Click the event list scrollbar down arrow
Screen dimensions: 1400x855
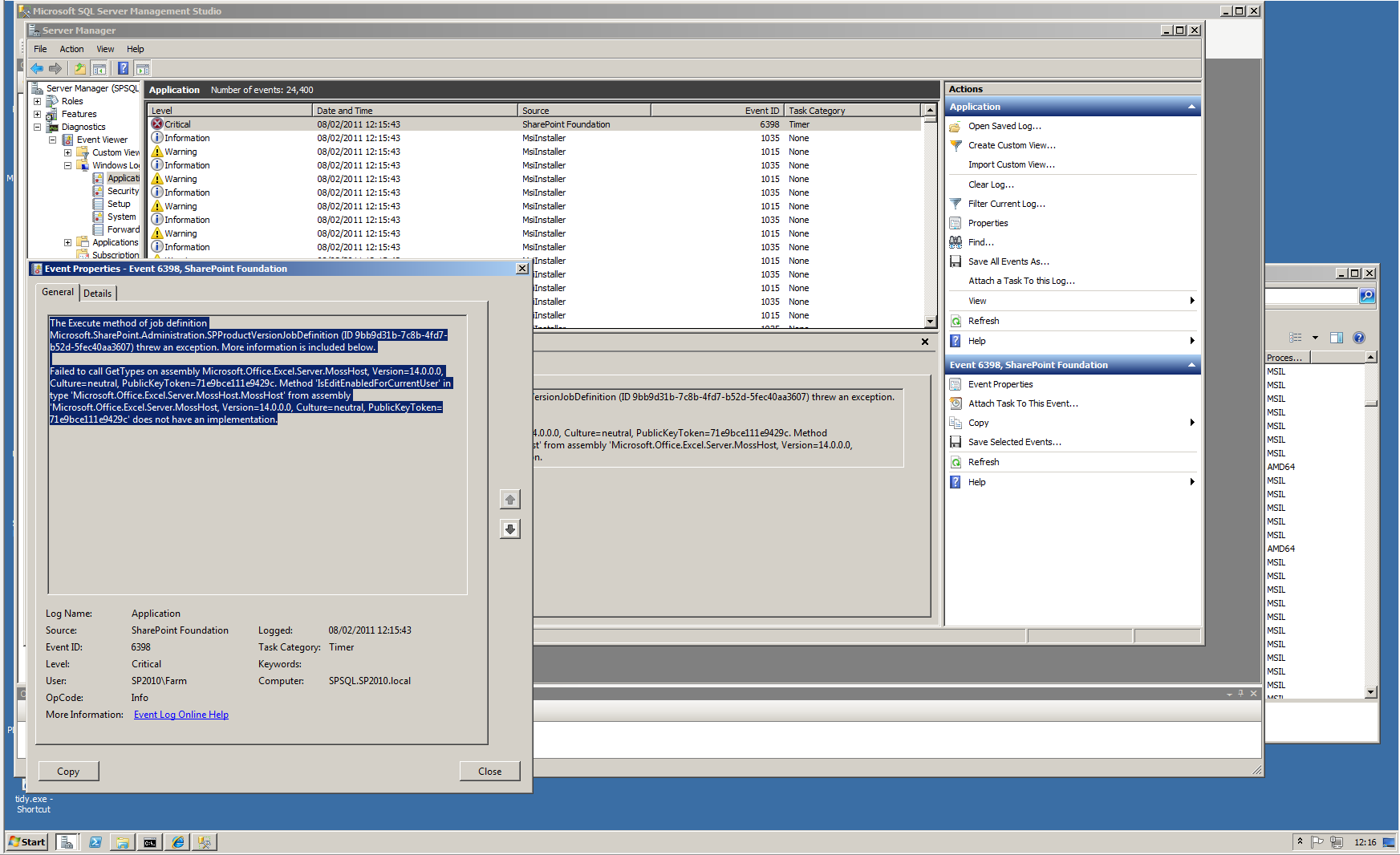pyautogui.click(x=931, y=321)
